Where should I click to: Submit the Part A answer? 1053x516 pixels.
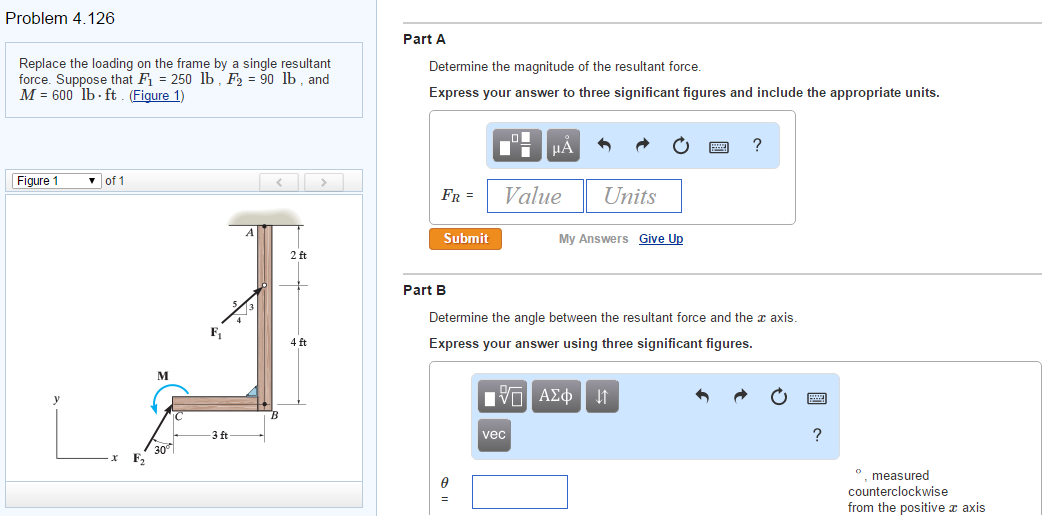pos(465,239)
